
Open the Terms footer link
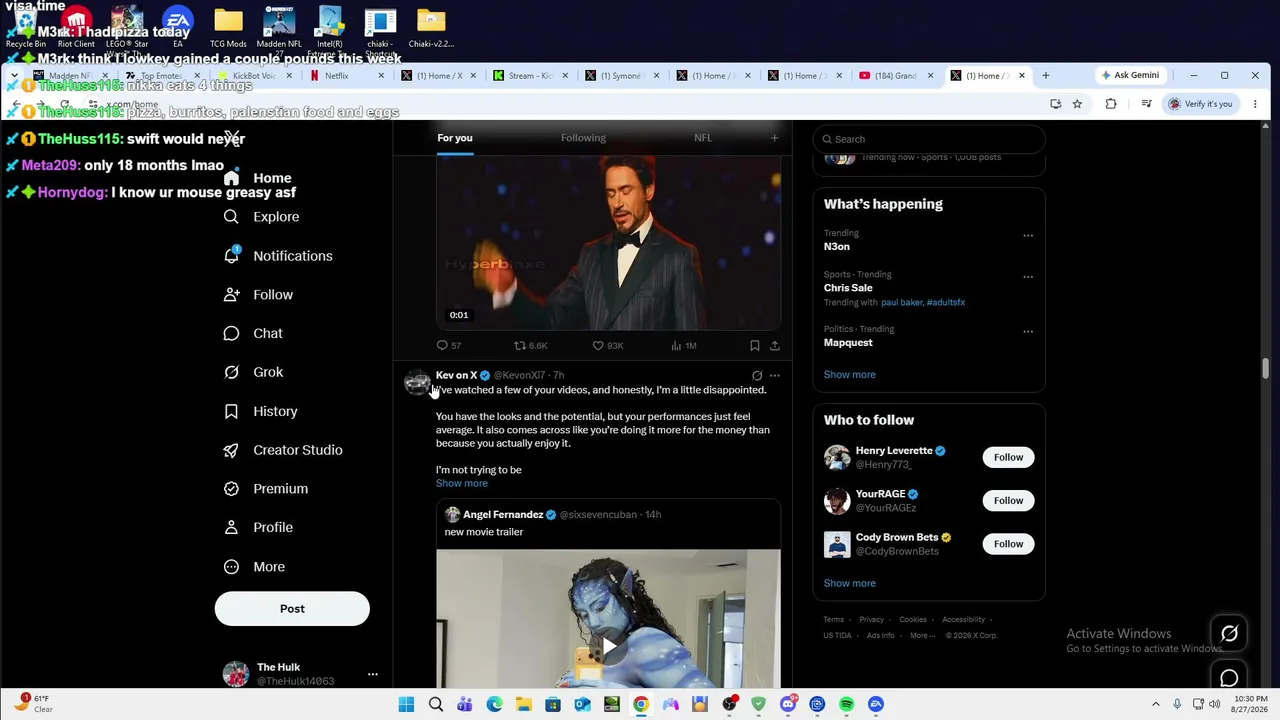[x=834, y=620]
